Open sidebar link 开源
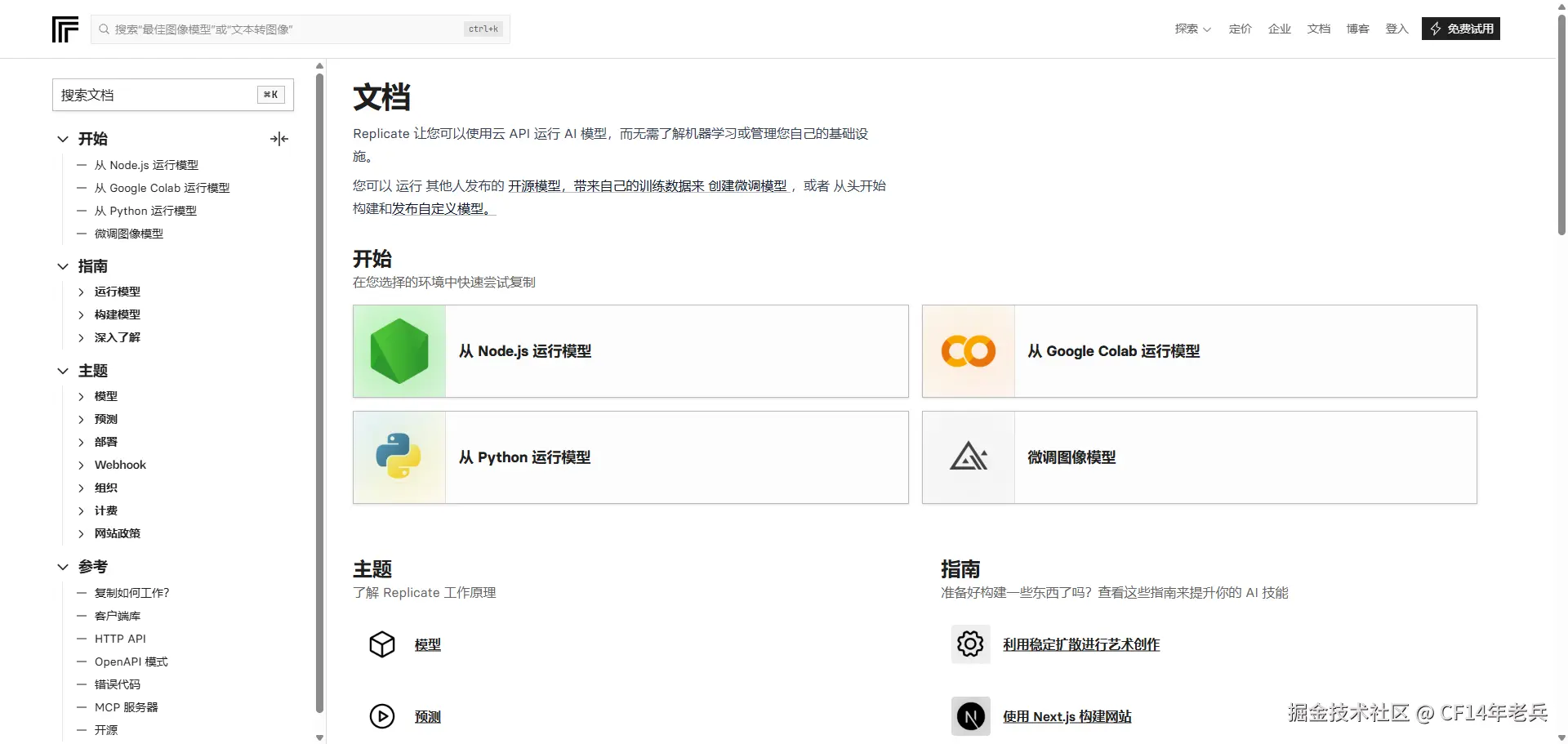 [x=106, y=730]
